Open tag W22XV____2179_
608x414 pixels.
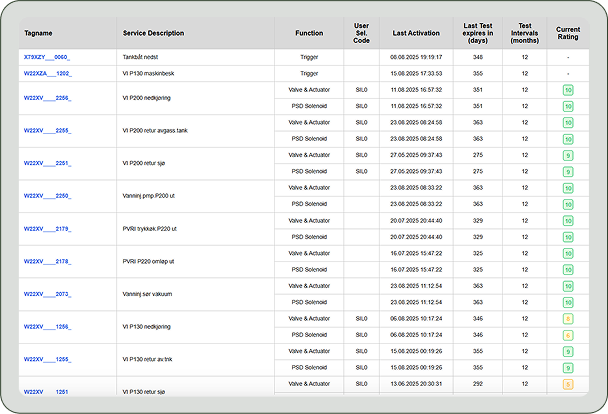47,228
